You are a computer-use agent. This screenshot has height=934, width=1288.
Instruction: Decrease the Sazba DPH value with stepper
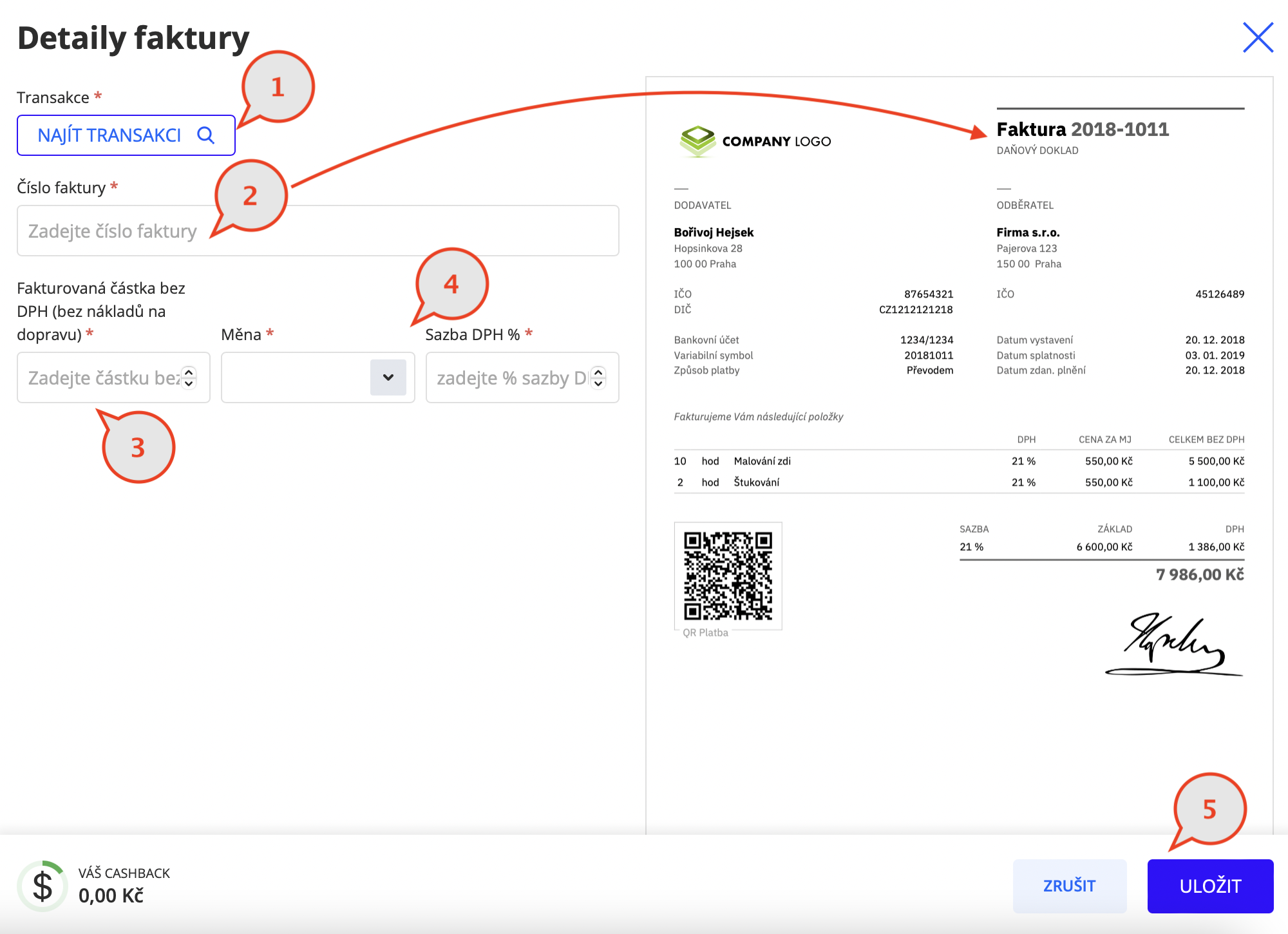598,383
